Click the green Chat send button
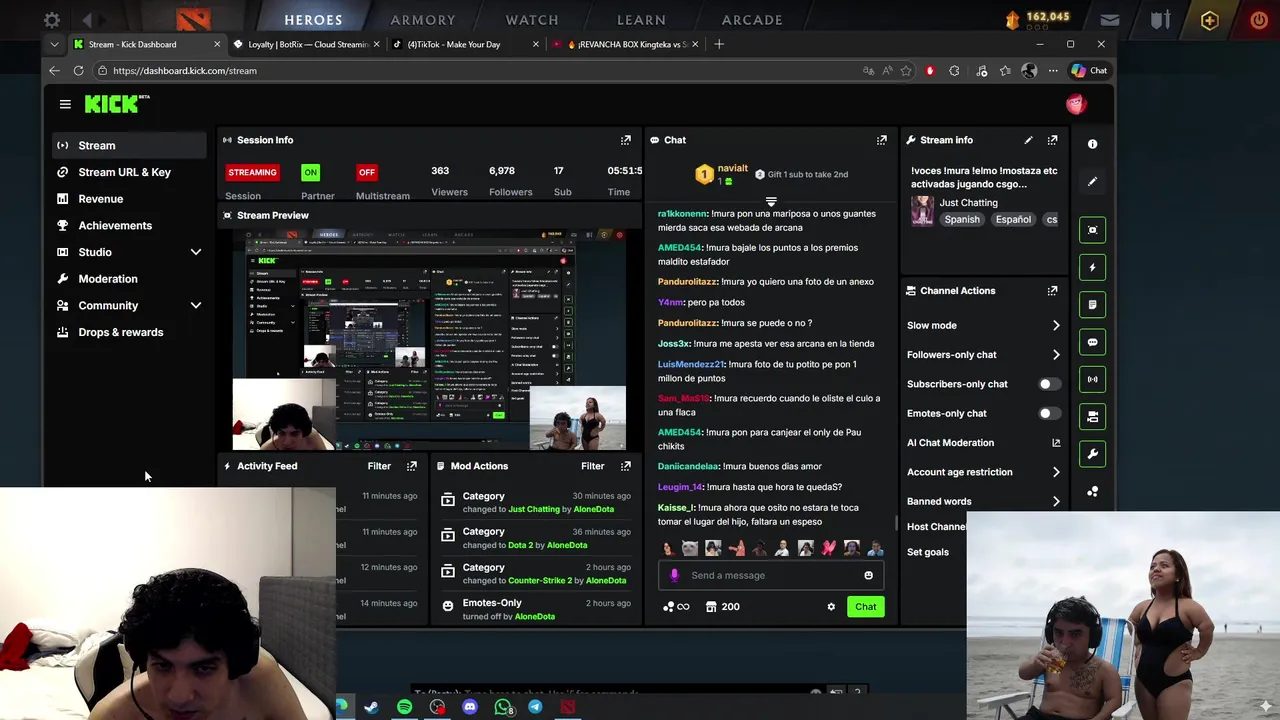The width and height of the screenshot is (1280, 720). (866, 607)
